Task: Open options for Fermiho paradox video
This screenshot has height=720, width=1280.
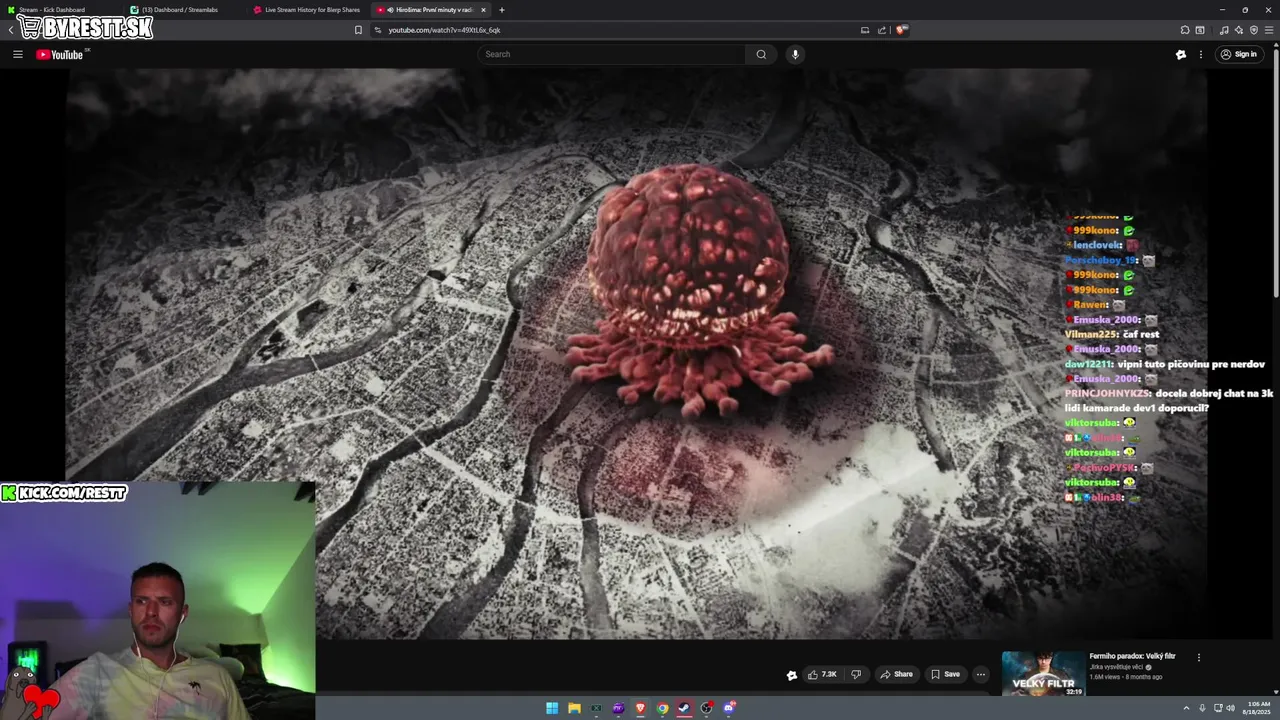Action: pyautogui.click(x=1199, y=657)
